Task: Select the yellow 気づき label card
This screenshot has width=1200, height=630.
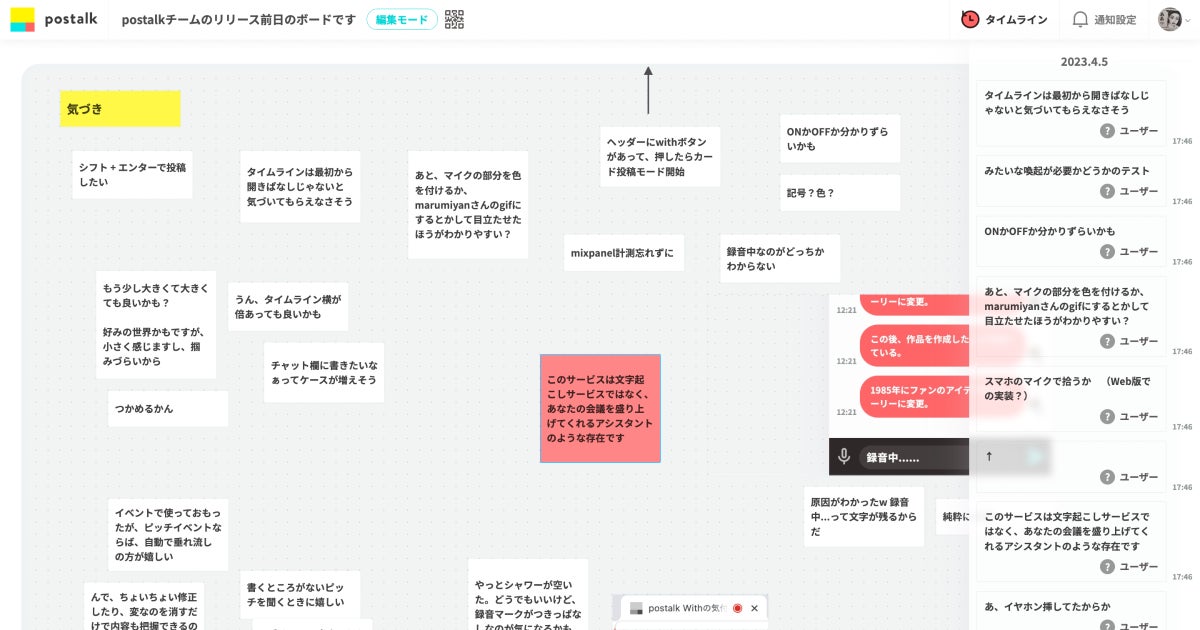Action: coord(120,108)
